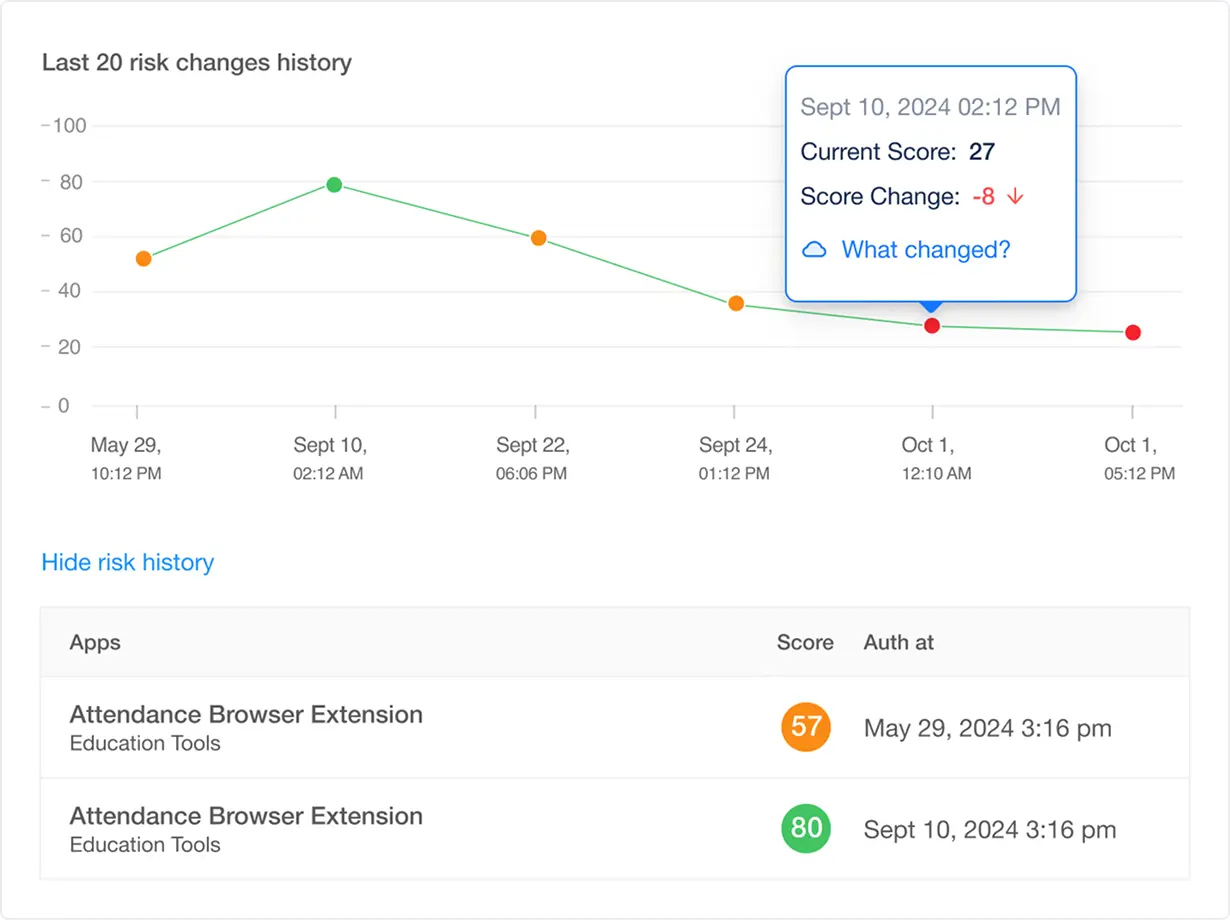Image resolution: width=1230 pixels, height=920 pixels.
Task: Select the orange Sept 22 data point
Action: coord(538,238)
